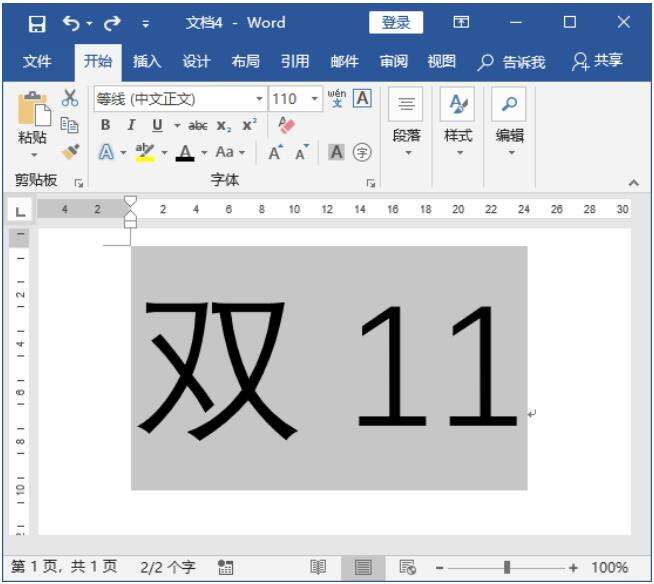Toggle subscript formatting

coord(224,126)
